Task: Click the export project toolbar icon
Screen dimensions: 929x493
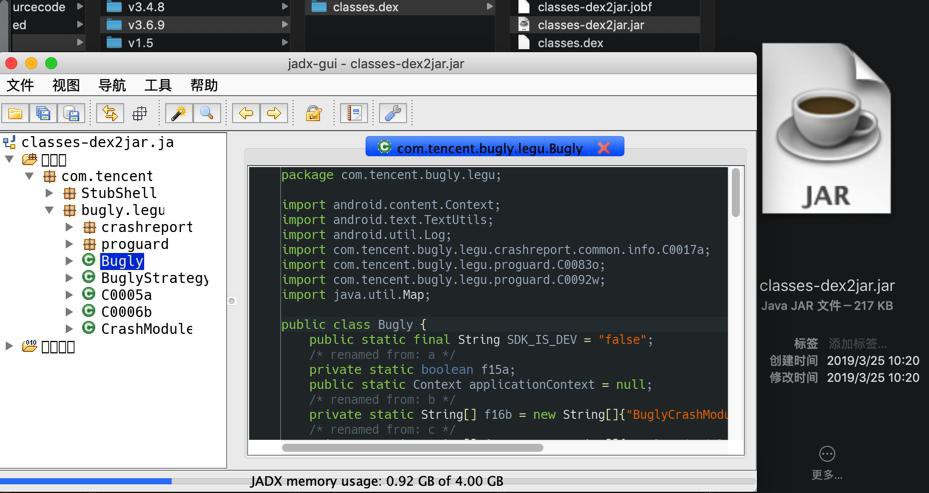Action: click(71, 113)
